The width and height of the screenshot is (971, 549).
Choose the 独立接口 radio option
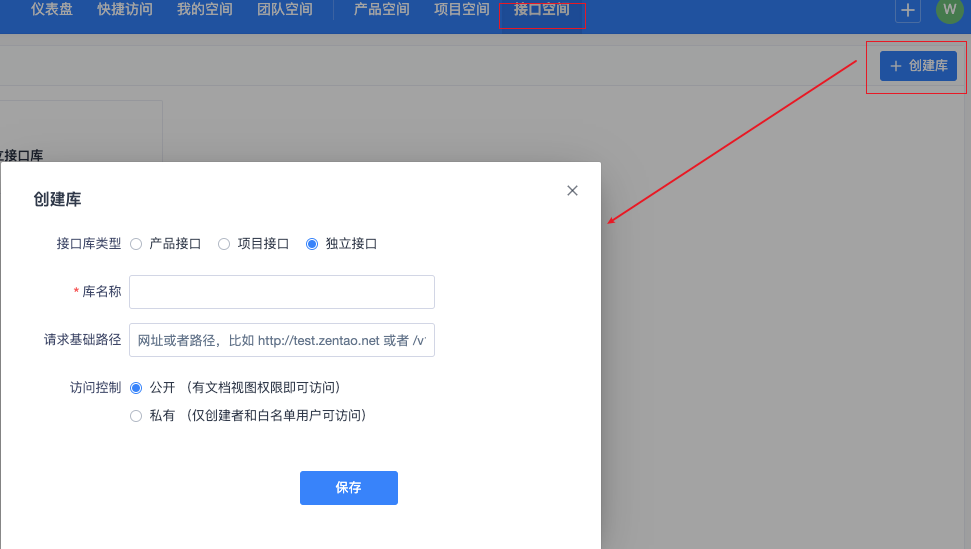(312, 244)
